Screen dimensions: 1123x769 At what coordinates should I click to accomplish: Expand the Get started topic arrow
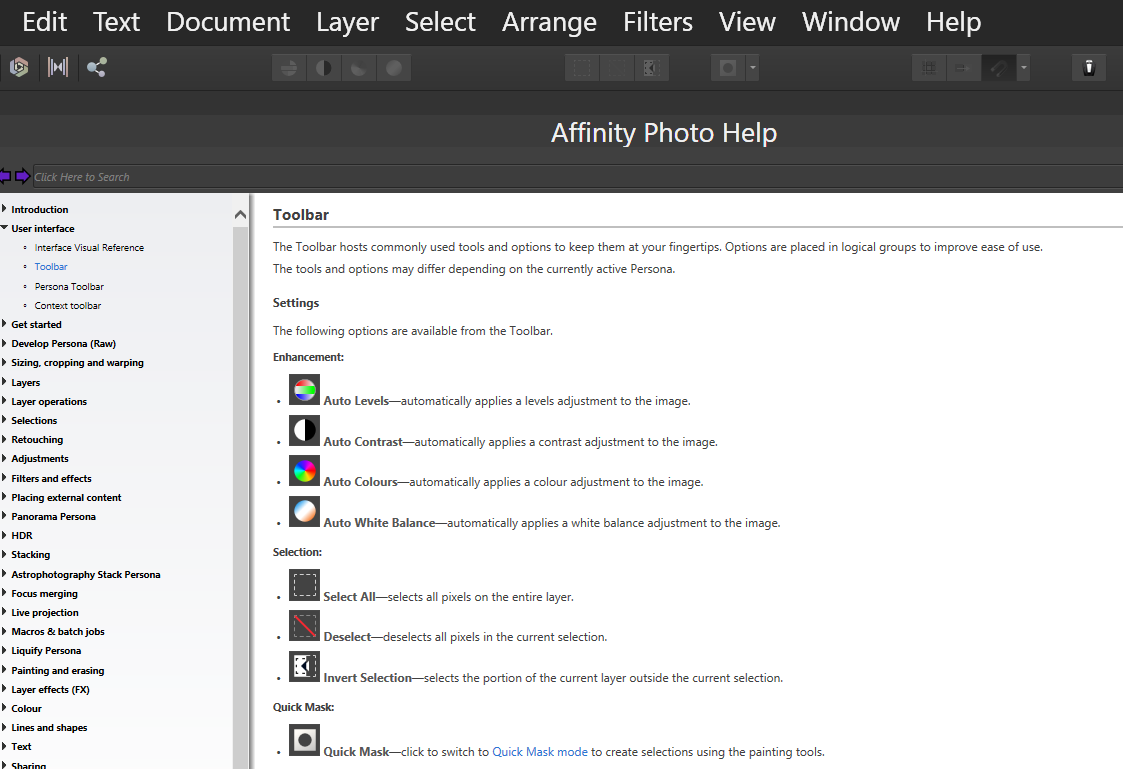tap(4, 324)
